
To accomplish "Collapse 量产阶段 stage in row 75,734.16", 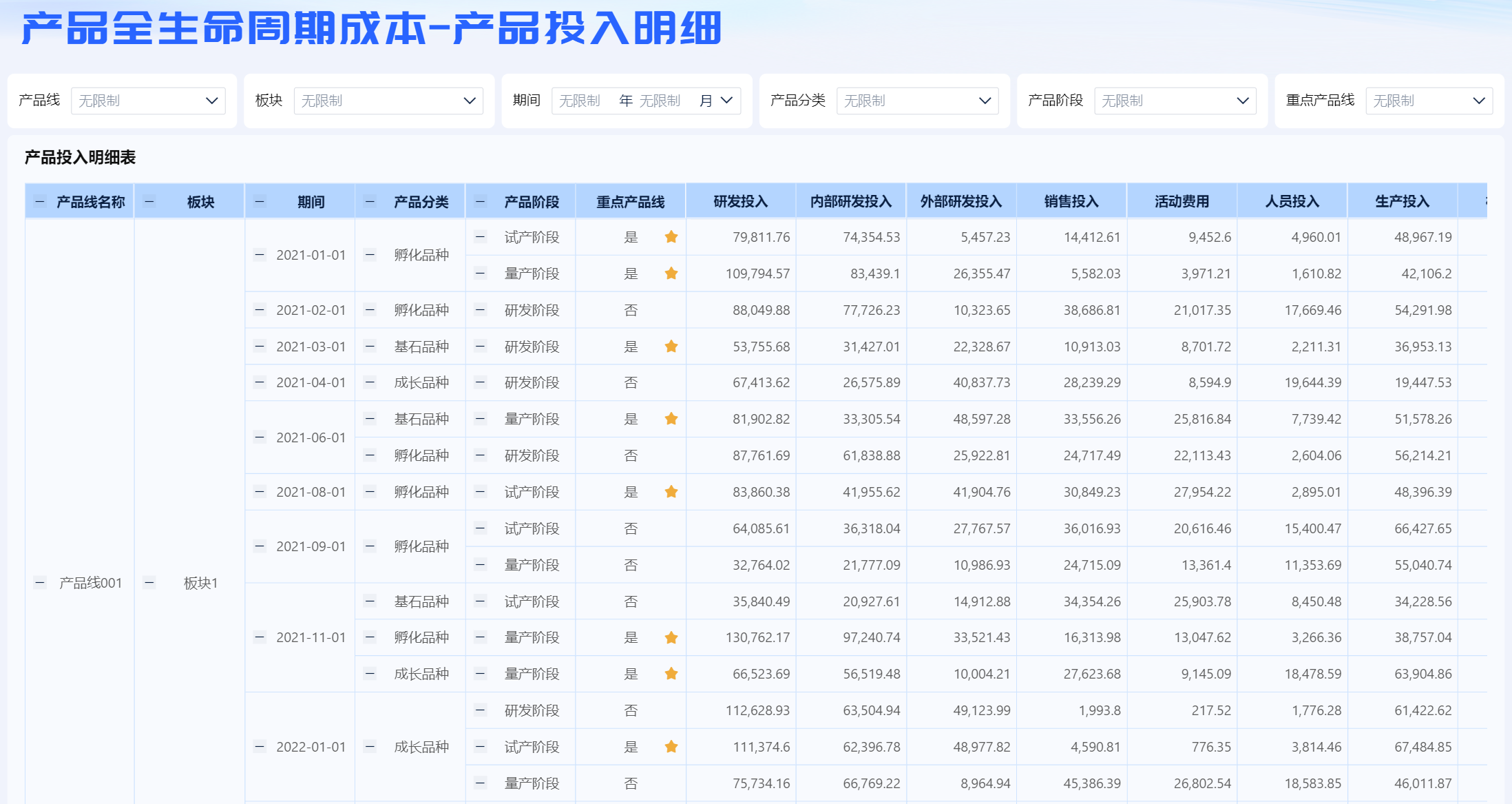I will click(x=481, y=783).
